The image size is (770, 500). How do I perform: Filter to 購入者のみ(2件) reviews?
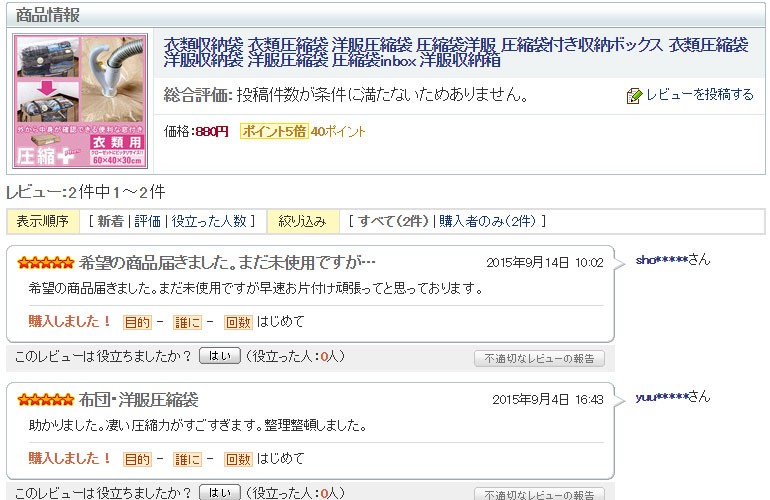pos(489,221)
